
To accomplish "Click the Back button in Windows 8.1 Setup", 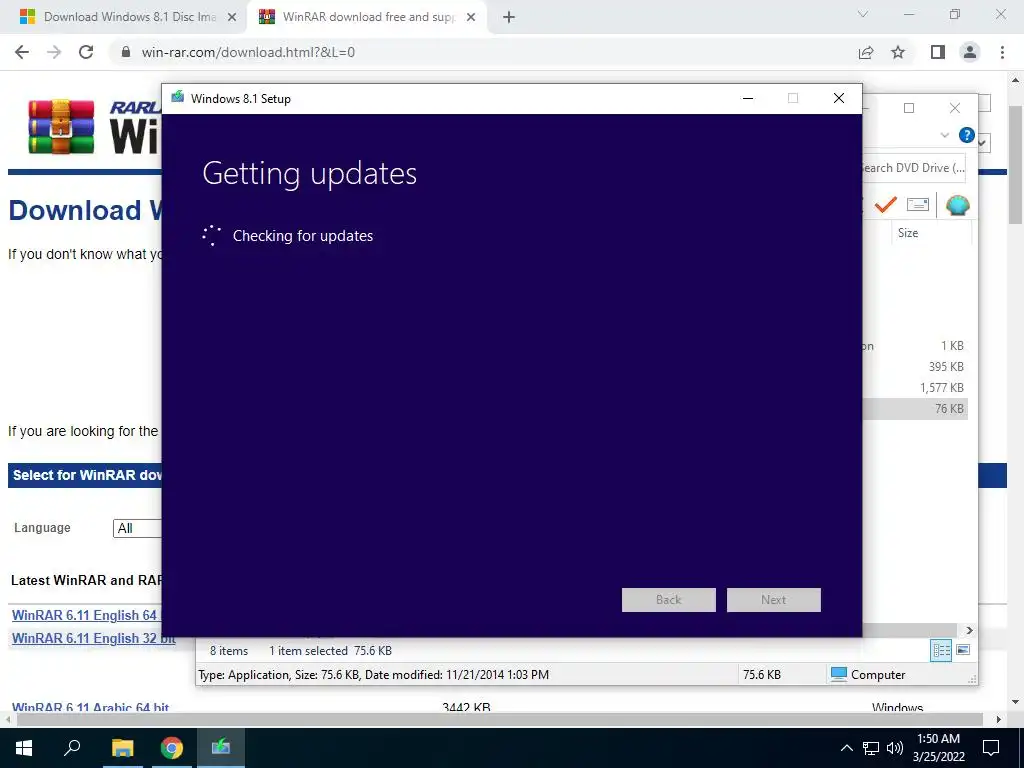I will [669, 600].
